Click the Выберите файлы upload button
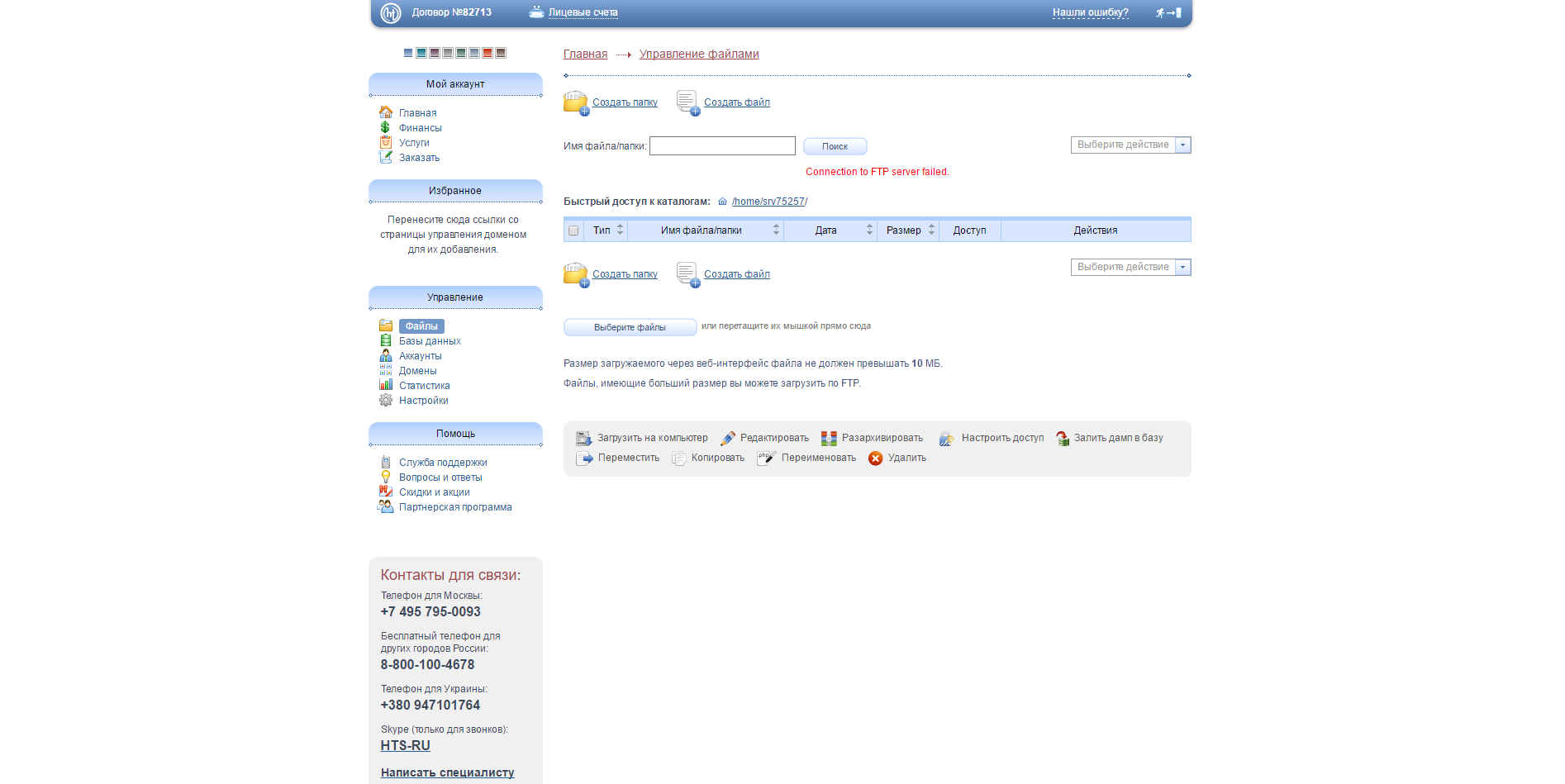This screenshot has width=1565, height=784. coord(630,327)
